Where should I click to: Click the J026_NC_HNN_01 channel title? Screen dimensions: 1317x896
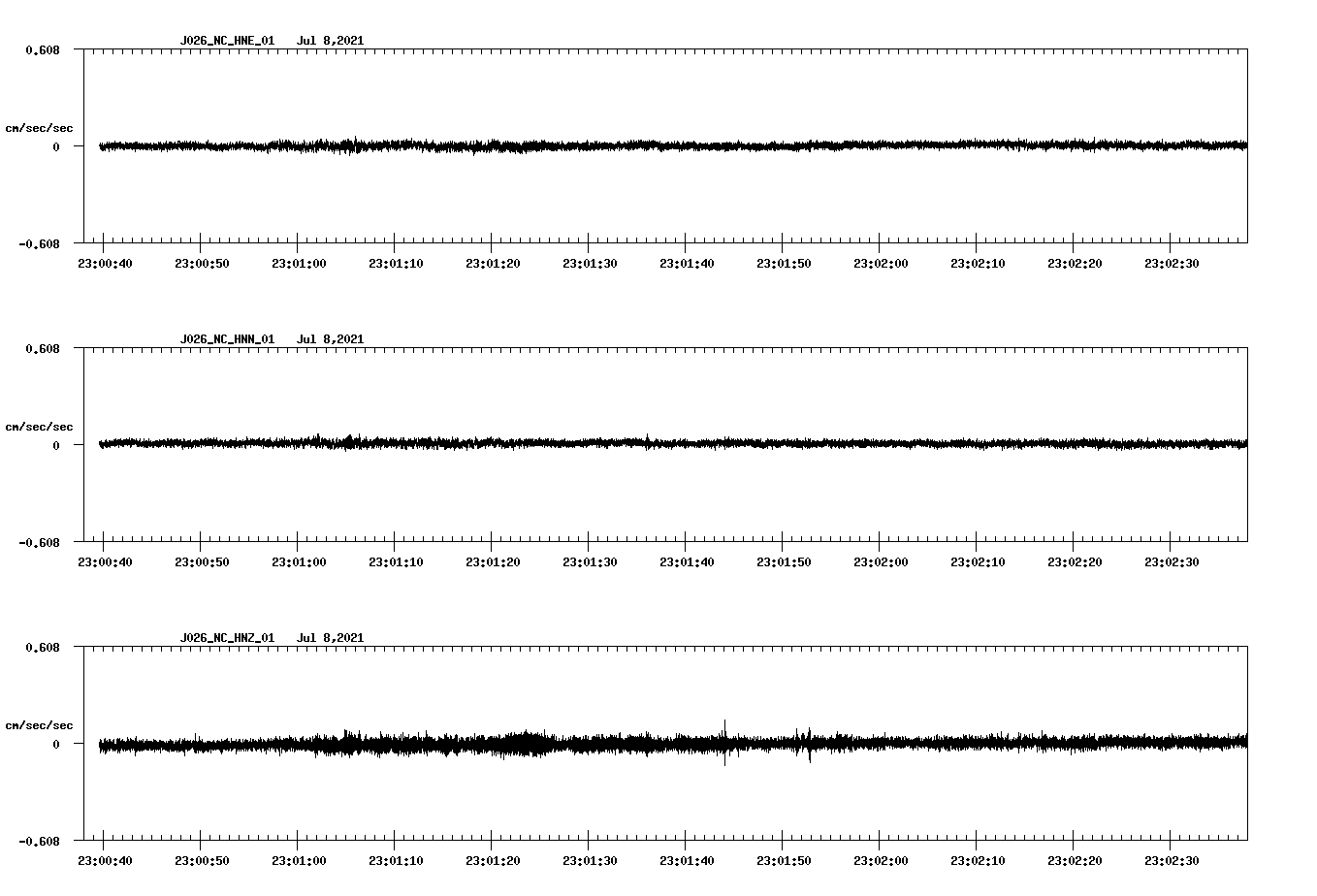(x=227, y=339)
